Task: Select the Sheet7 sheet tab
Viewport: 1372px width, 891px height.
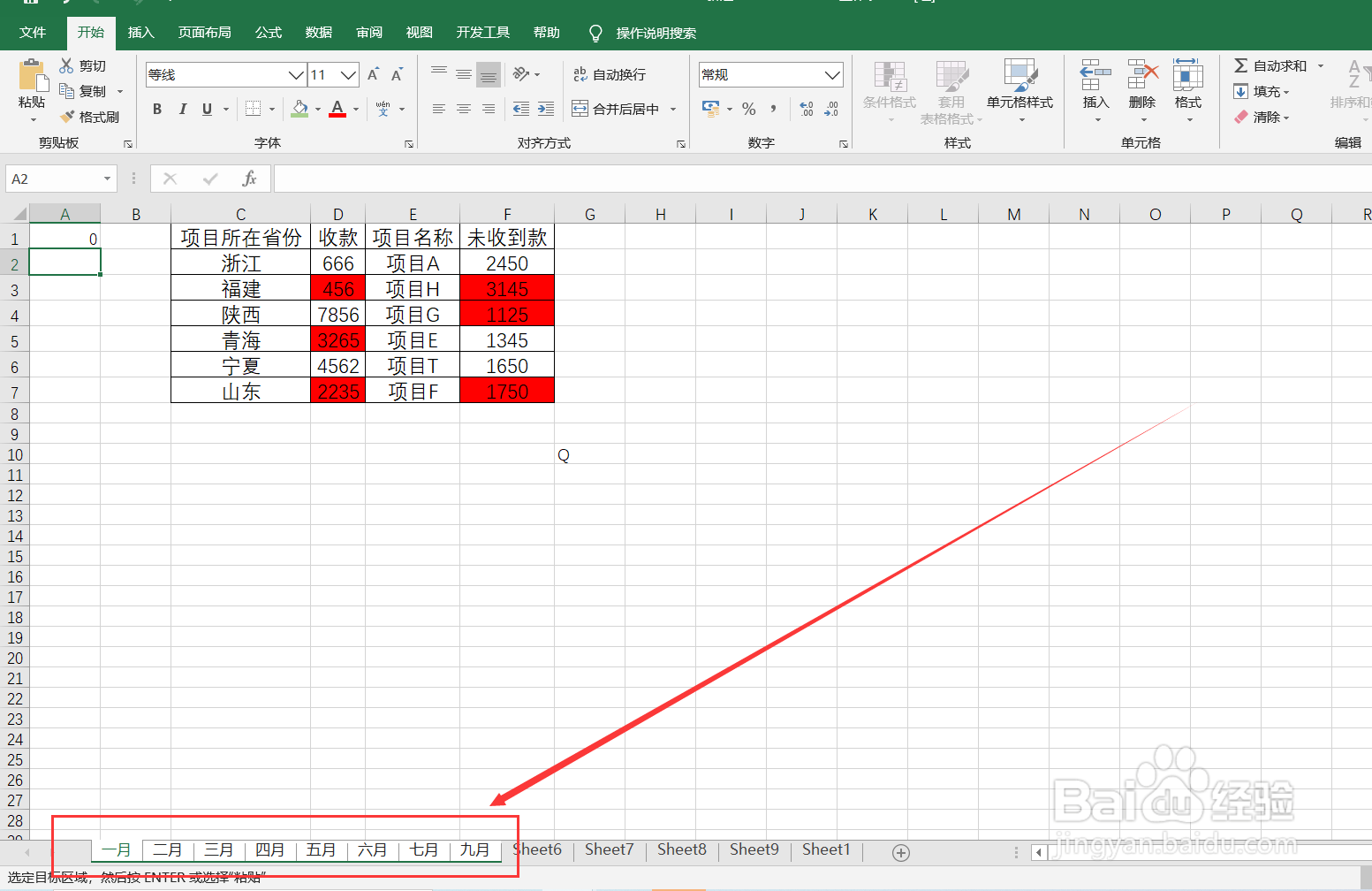Action: click(610, 850)
